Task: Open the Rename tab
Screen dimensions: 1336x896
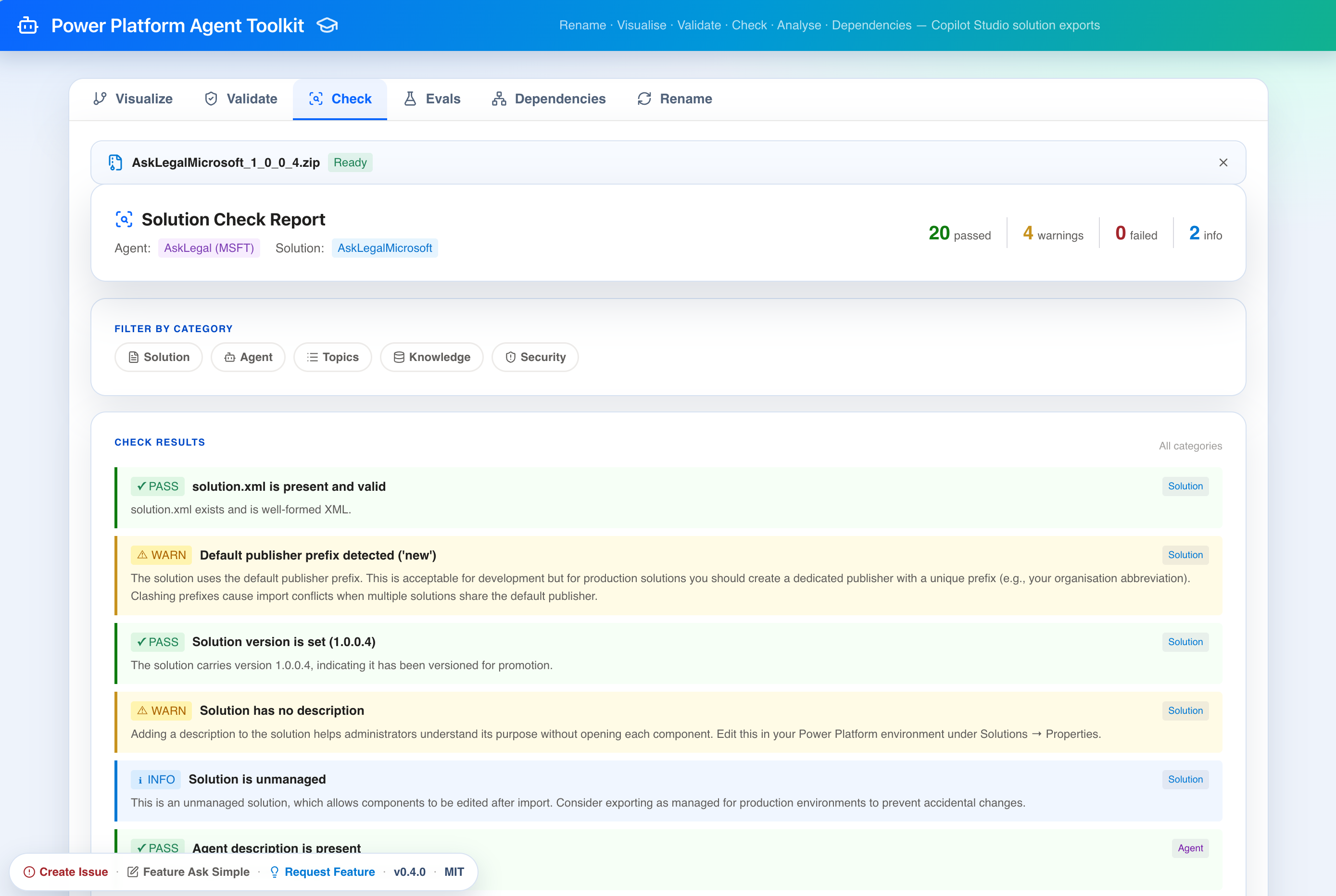Action: pos(675,99)
